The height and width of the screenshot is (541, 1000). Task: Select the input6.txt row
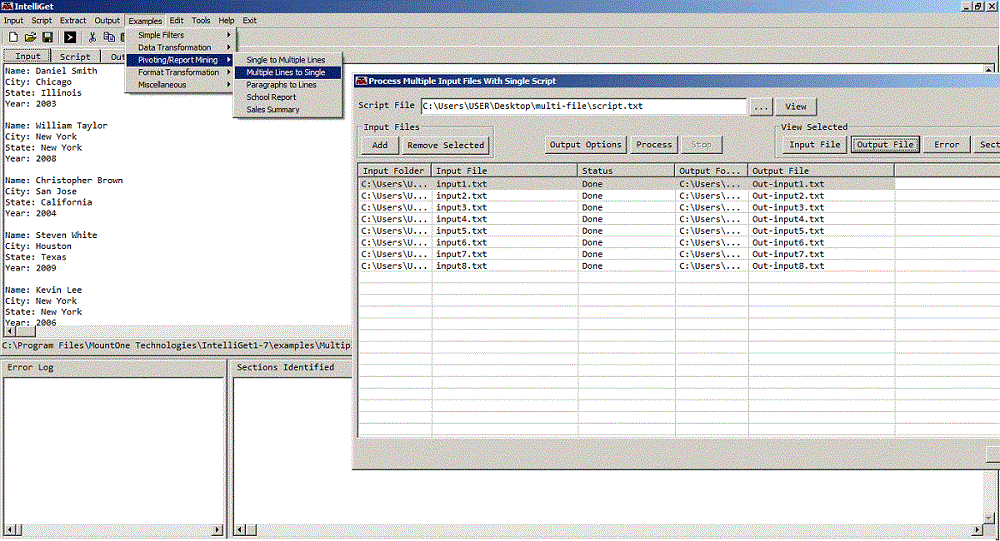pos(626,242)
